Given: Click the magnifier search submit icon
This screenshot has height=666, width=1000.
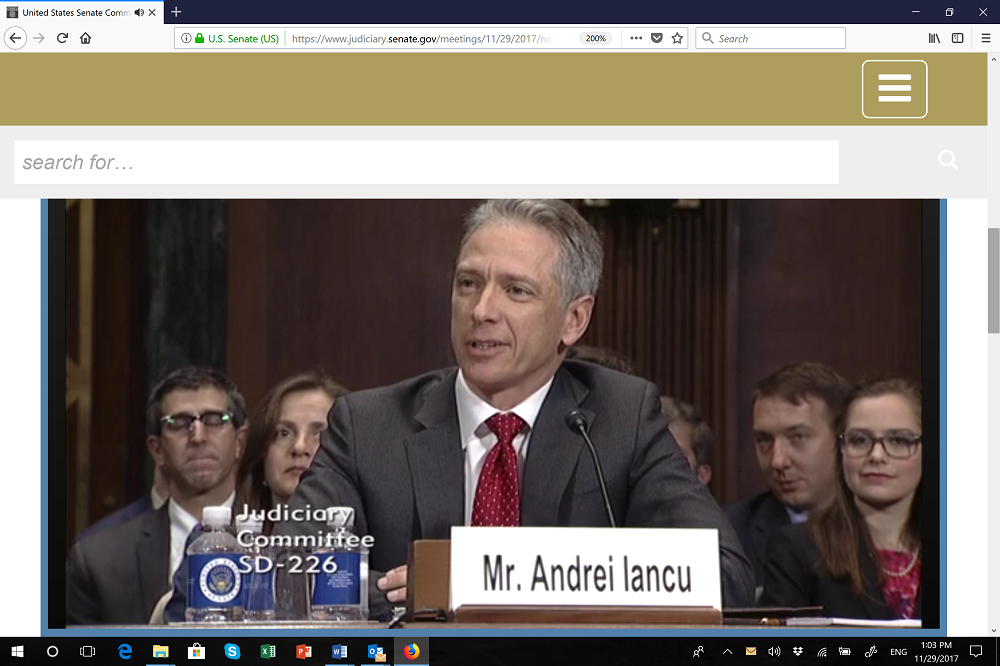Looking at the screenshot, I should click(947, 160).
